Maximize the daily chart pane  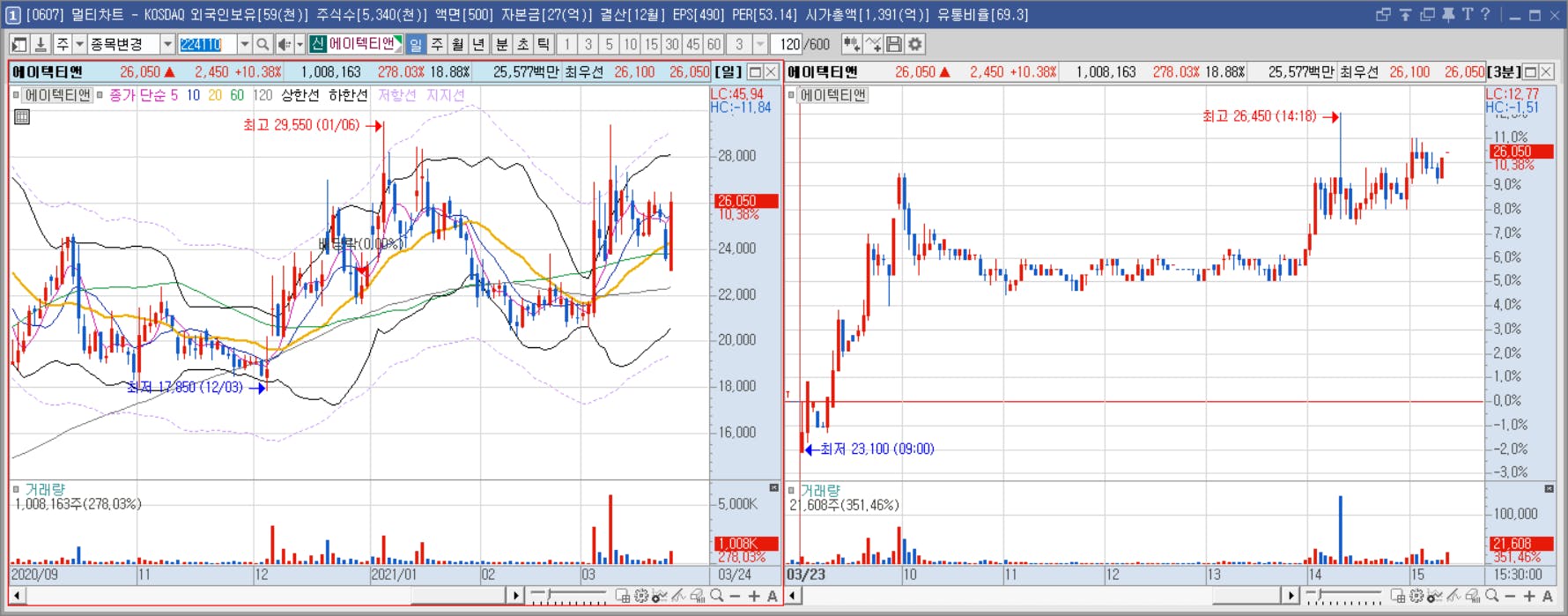[755, 71]
